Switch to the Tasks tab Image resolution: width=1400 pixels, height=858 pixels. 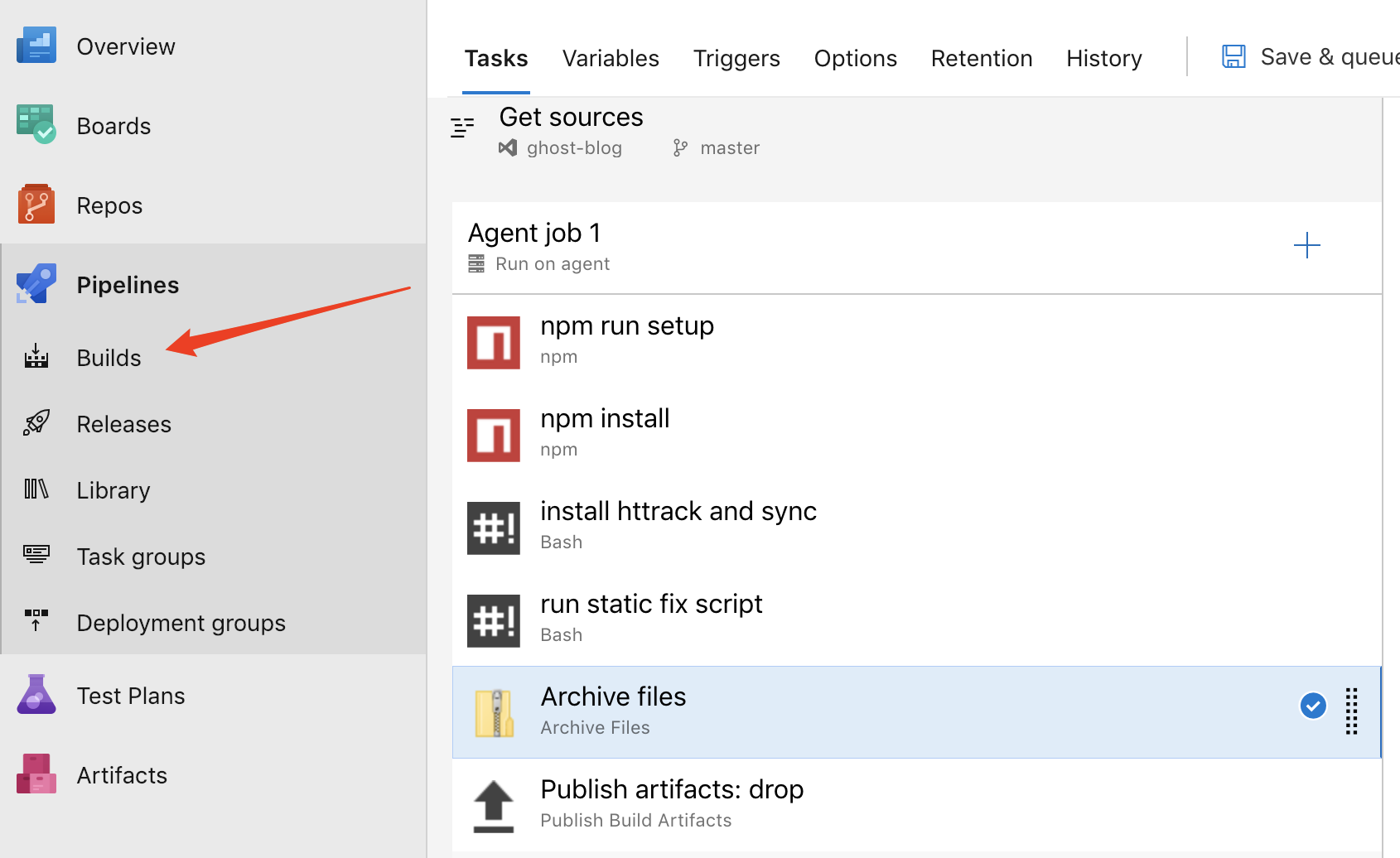pos(496,59)
